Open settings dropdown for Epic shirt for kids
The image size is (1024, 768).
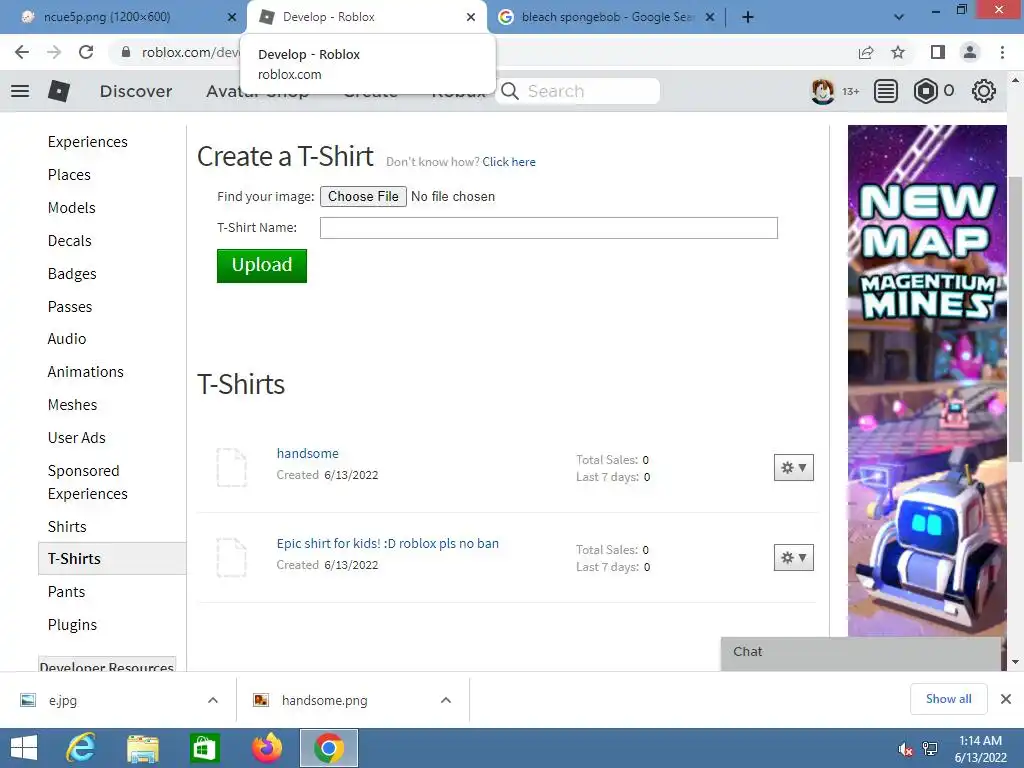point(793,558)
